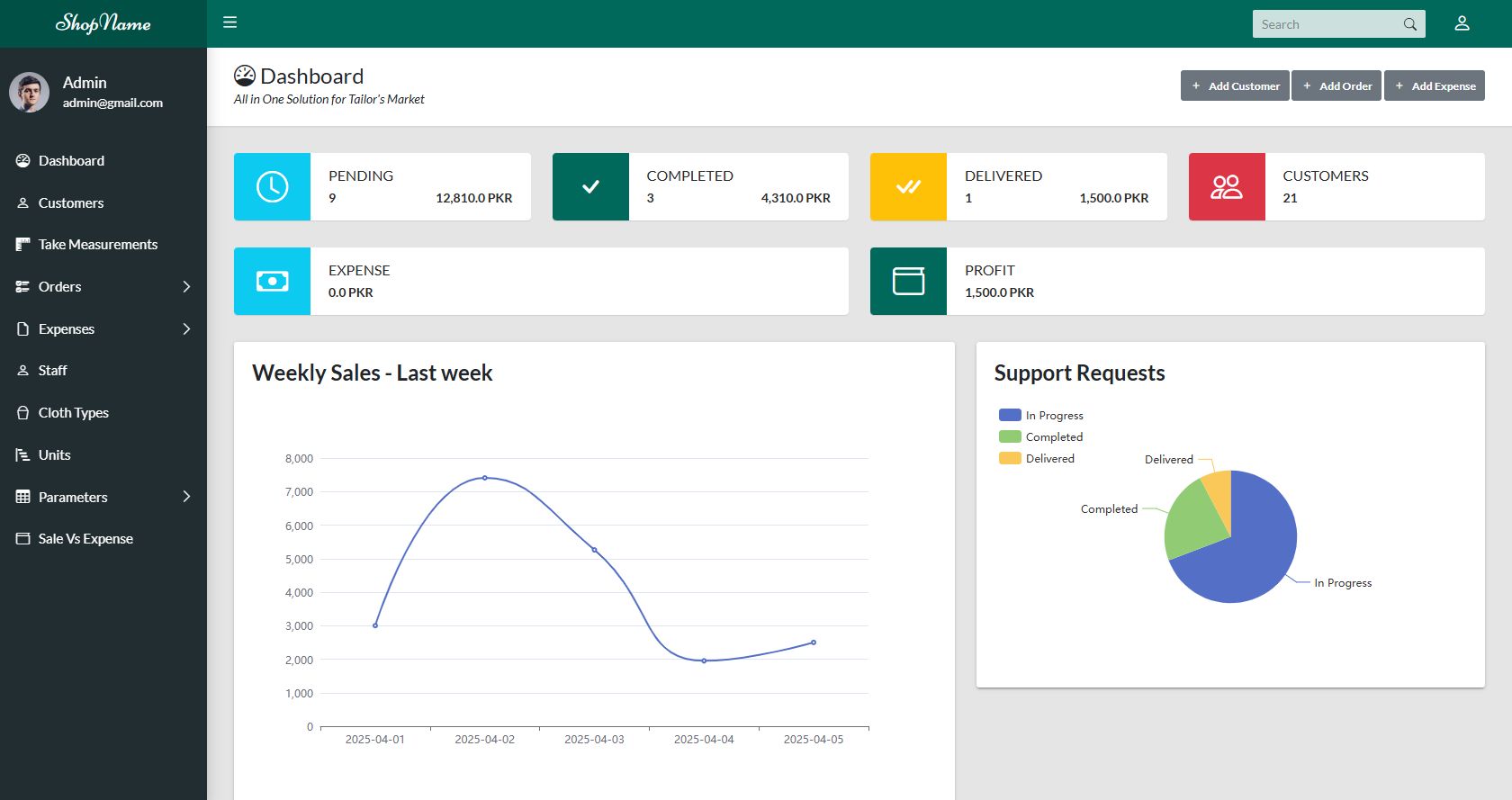The height and width of the screenshot is (800, 1512).
Task: Toggle In Progress legend in pie chart
Action: pyautogui.click(x=1041, y=415)
